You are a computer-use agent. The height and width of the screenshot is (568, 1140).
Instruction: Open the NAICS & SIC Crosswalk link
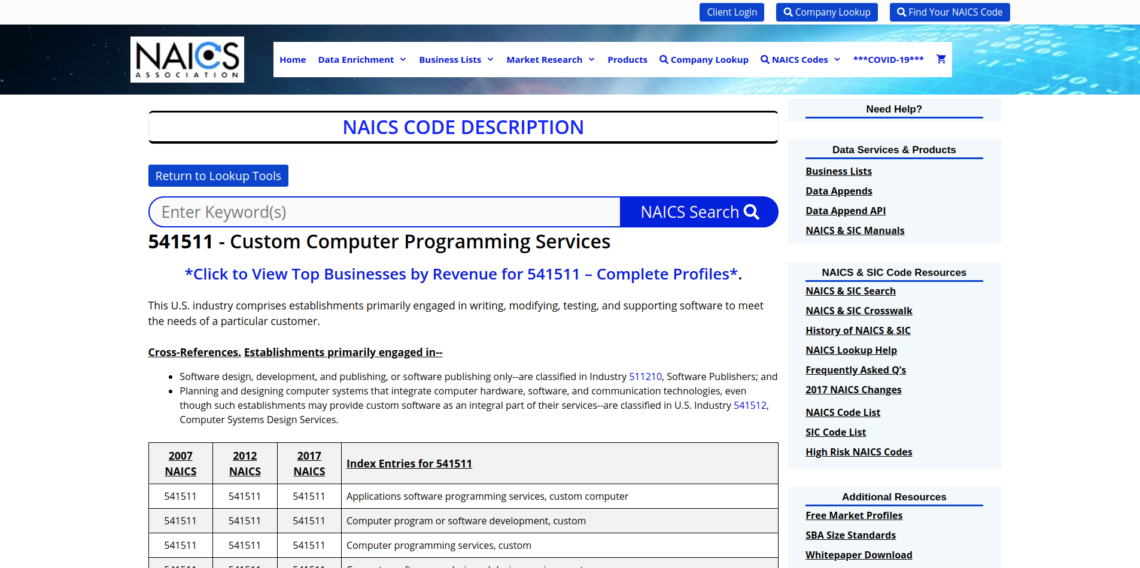[858, 311]
